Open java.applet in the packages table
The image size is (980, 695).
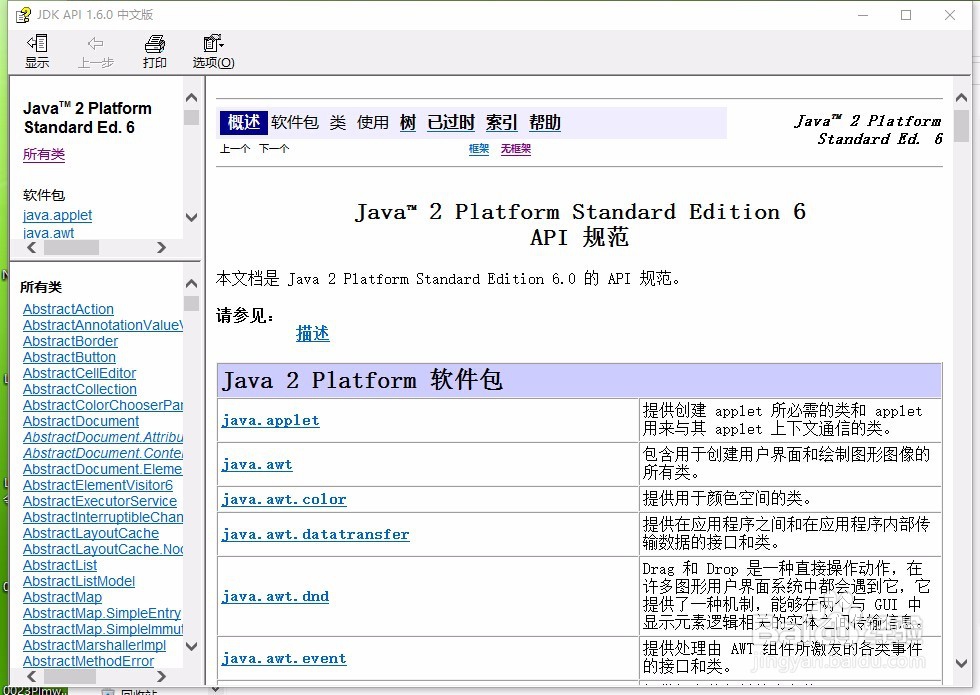[270, 421]
